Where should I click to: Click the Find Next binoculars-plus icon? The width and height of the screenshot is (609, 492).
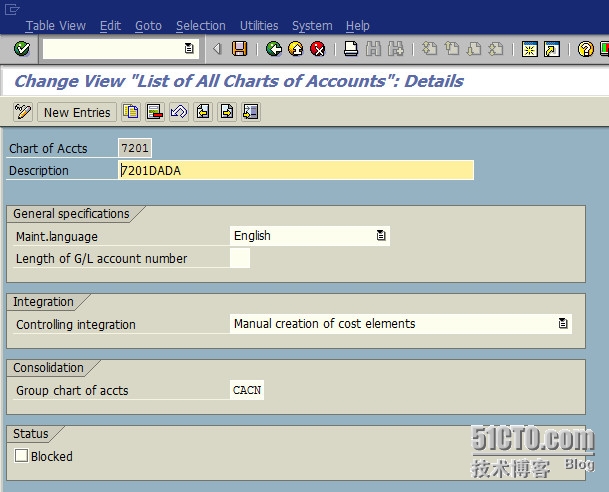396,49
